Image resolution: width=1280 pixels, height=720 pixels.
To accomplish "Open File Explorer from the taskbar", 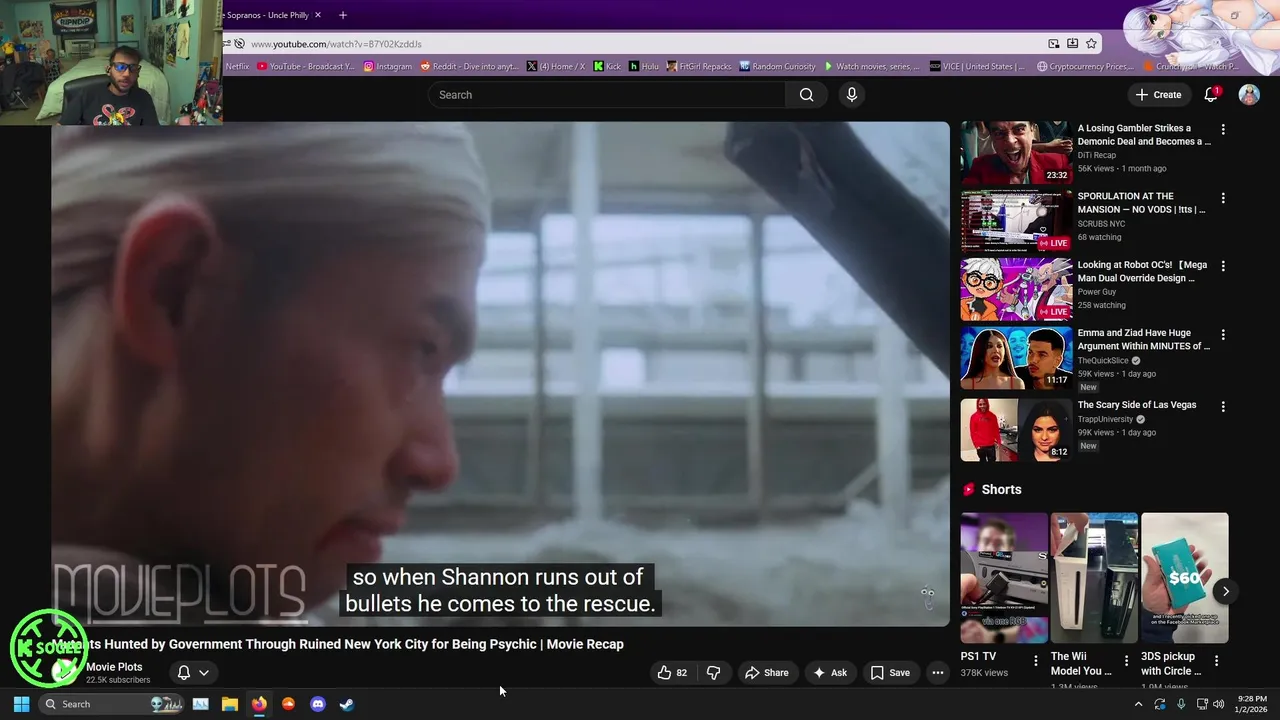I will (230, 704).
